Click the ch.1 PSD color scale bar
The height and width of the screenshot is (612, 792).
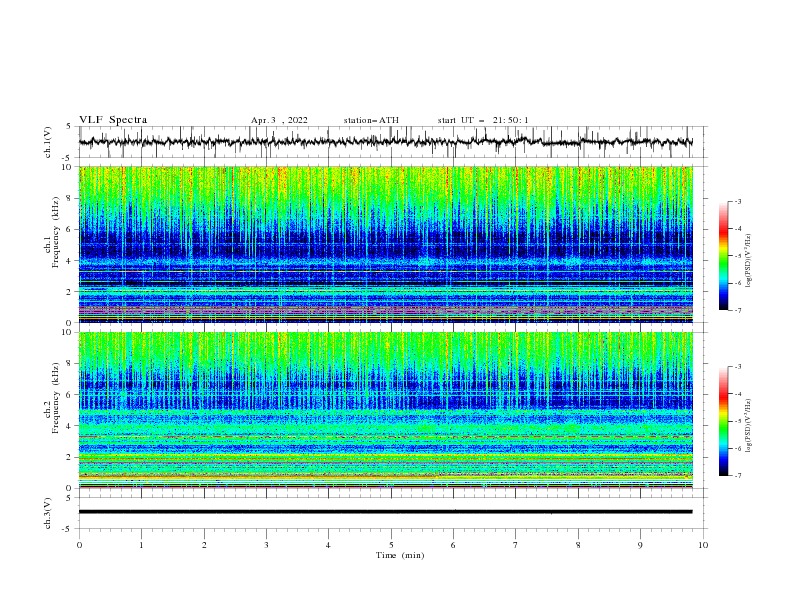[724, 256]
